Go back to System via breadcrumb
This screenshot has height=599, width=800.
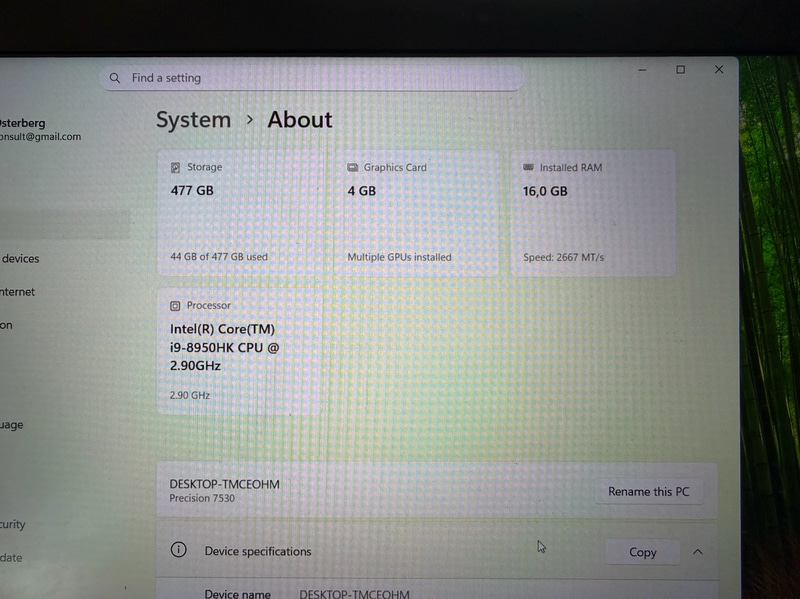(193, 120)
